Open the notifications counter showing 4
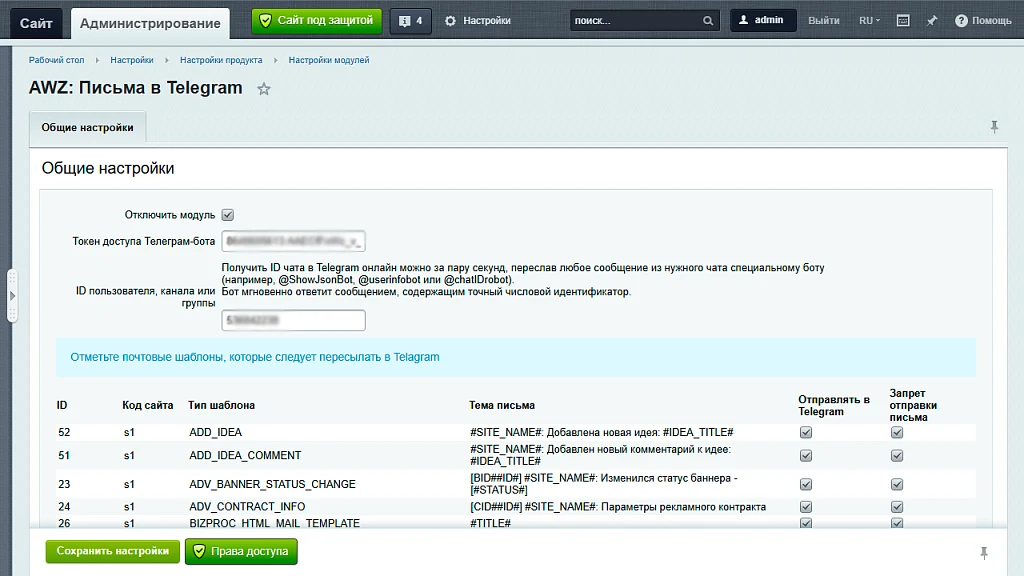1024x576 pixels. 411,21
